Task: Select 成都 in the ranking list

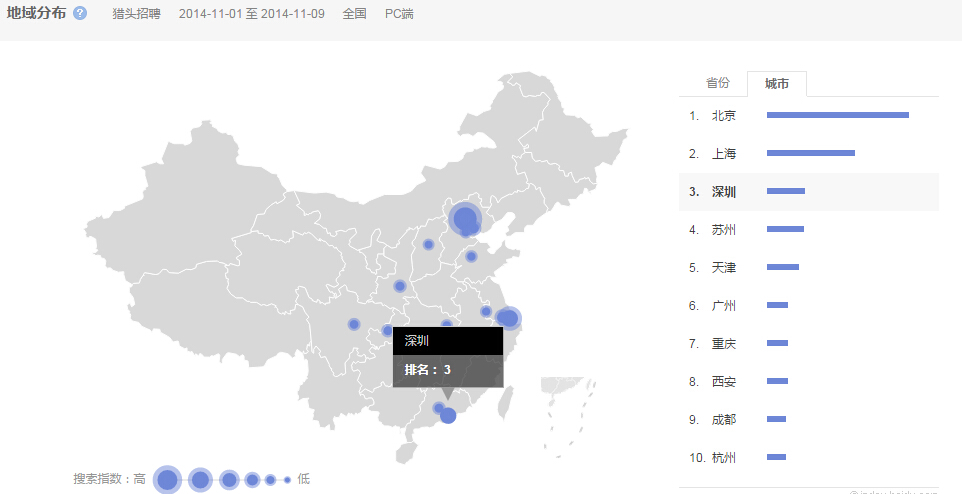Action: (724, 420)
